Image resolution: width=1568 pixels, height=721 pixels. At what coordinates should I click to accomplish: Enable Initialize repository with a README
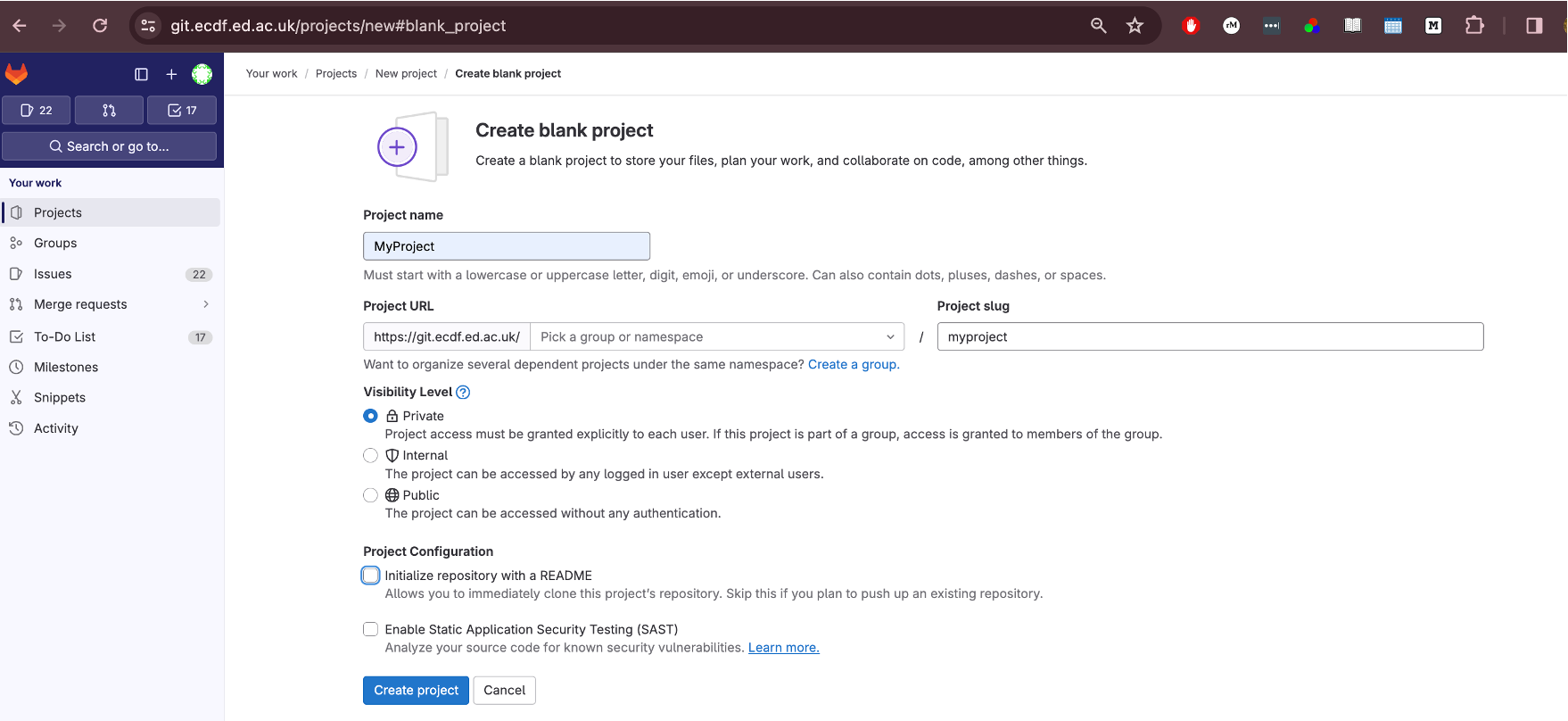pos(371,576)
